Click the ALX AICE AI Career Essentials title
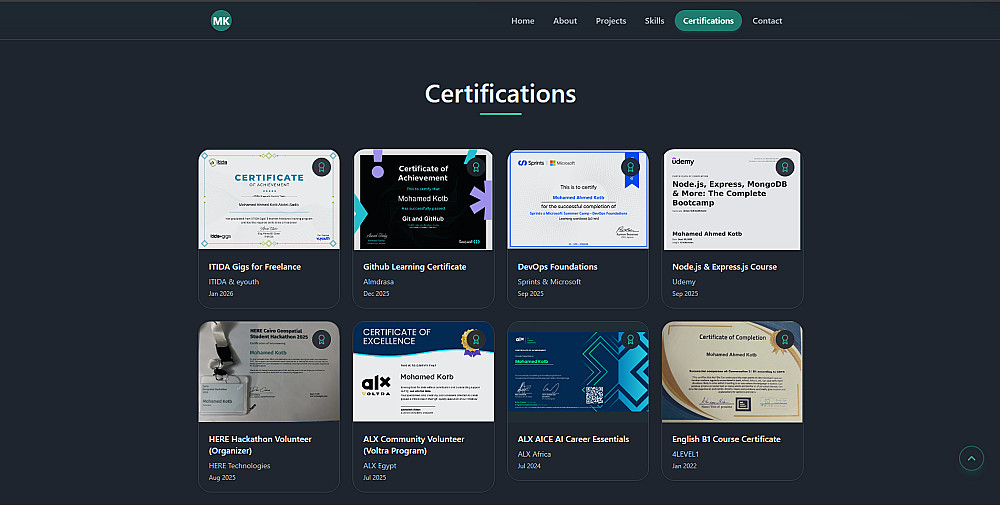 573,439
